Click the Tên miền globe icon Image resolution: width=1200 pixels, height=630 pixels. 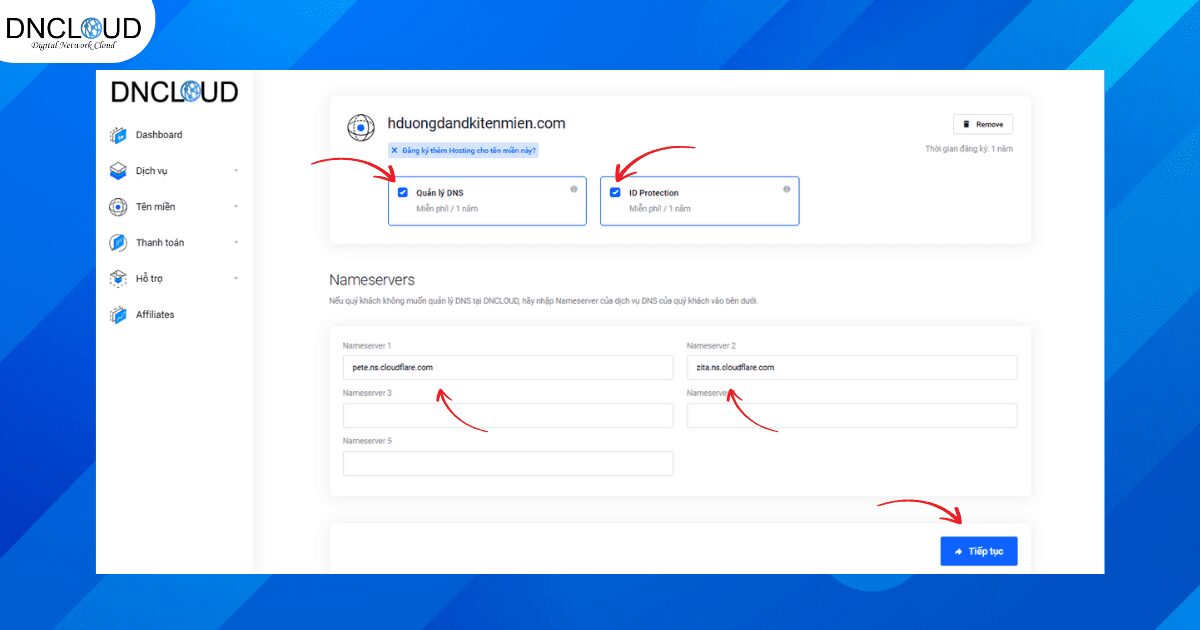[118, 207]
